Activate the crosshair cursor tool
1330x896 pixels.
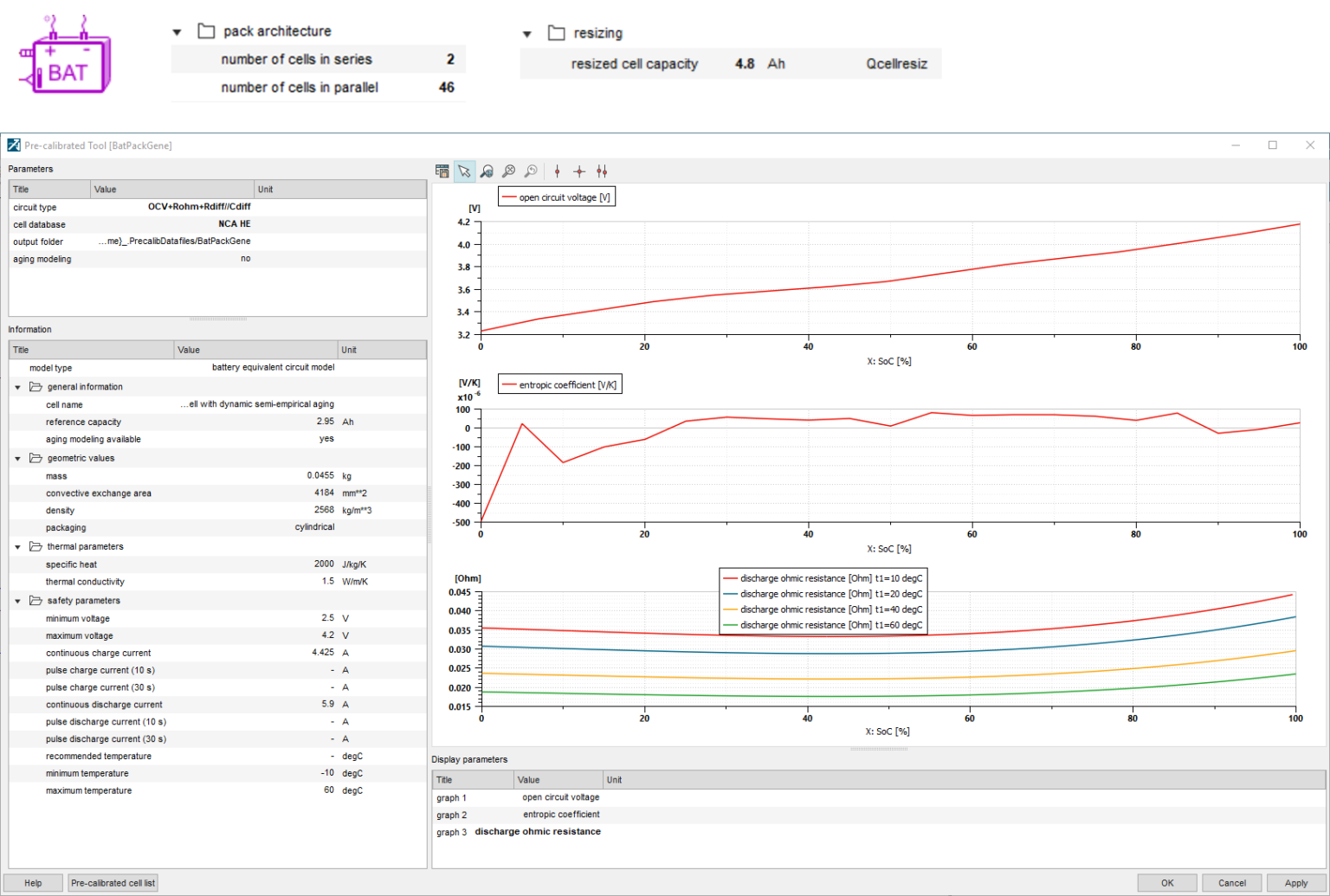coord(579,171)
